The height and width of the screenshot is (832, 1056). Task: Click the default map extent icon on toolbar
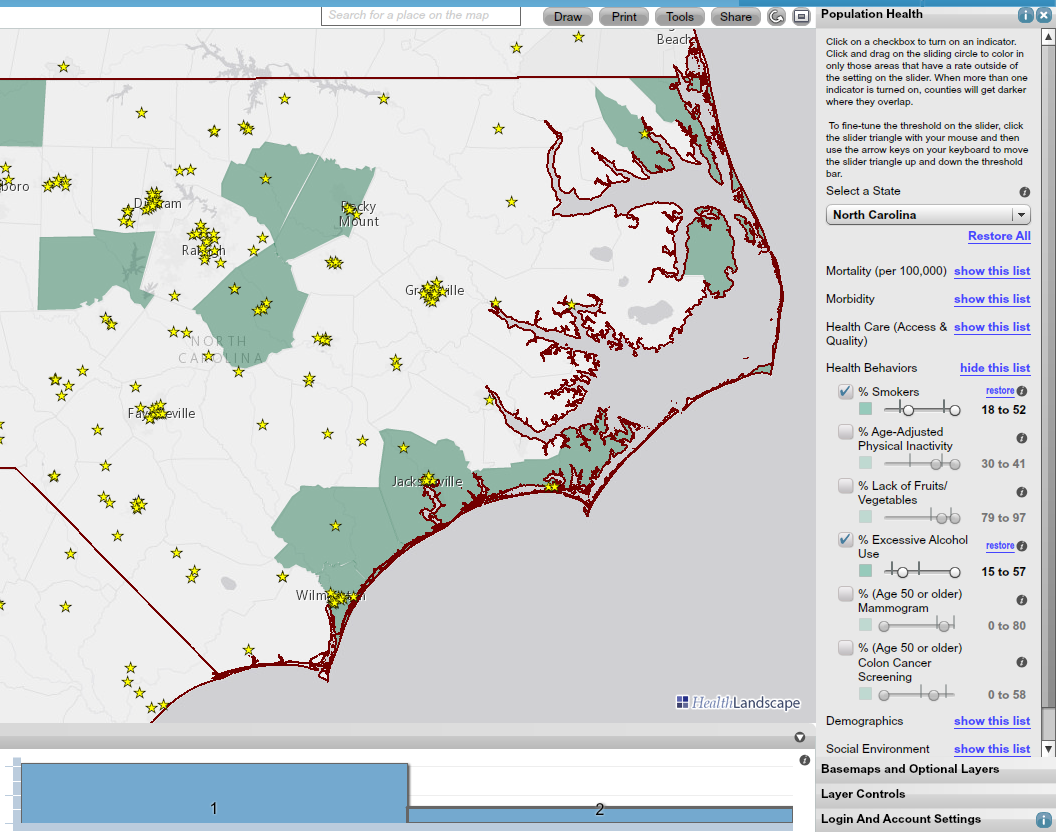pos(803,17)
